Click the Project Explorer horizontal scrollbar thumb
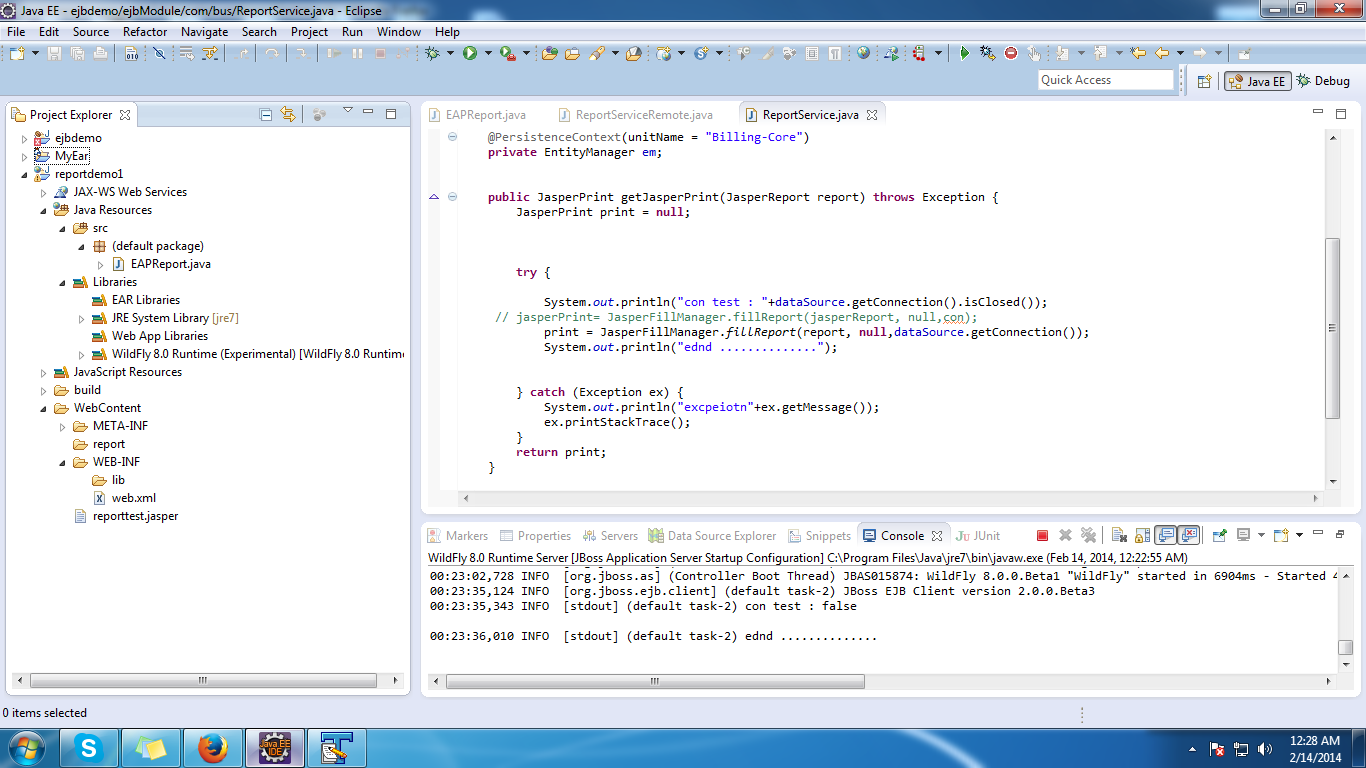 204,680
